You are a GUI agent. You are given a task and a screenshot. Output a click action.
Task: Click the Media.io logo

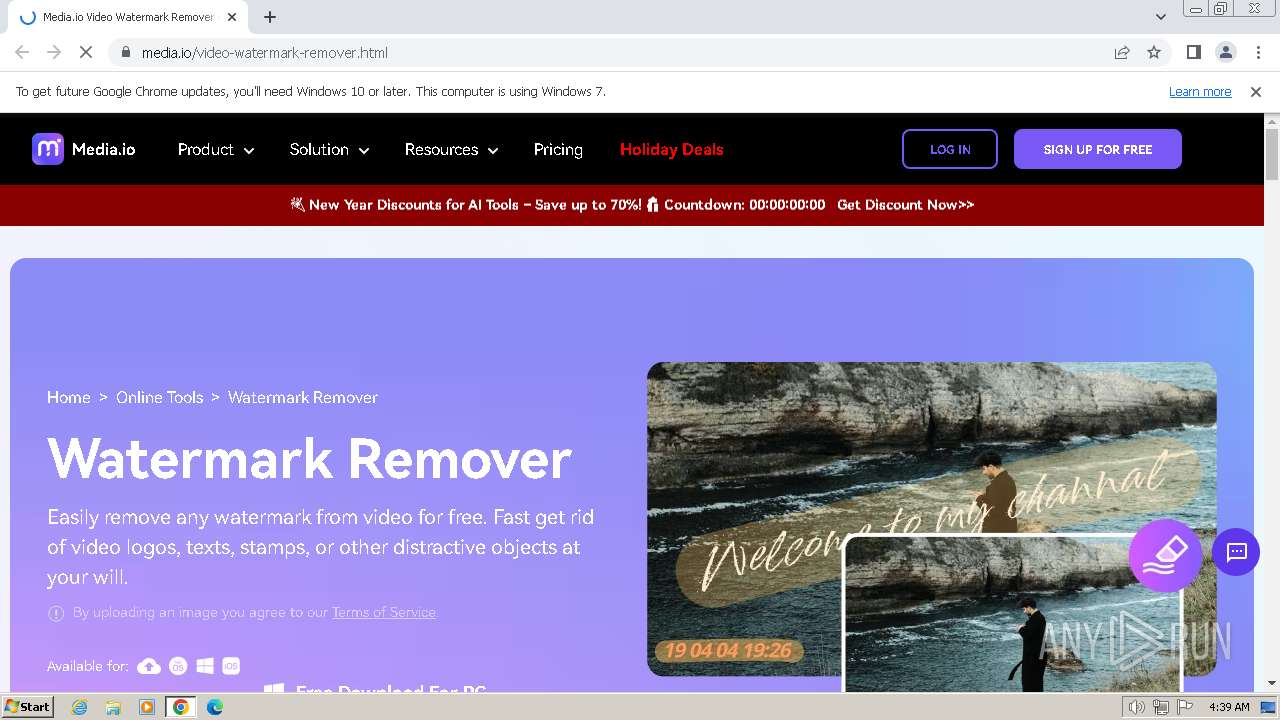coord(84,149)
